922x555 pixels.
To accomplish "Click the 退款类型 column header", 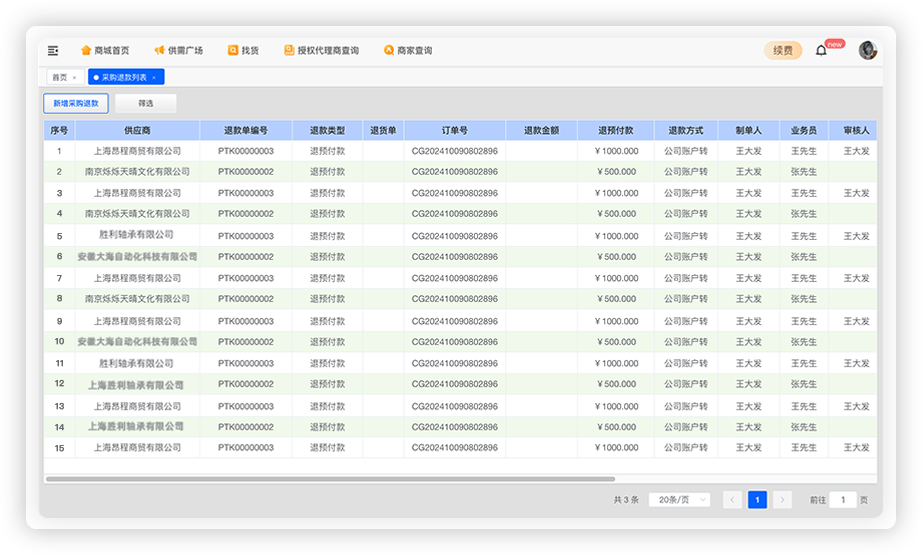I will [x=328, y=131].
